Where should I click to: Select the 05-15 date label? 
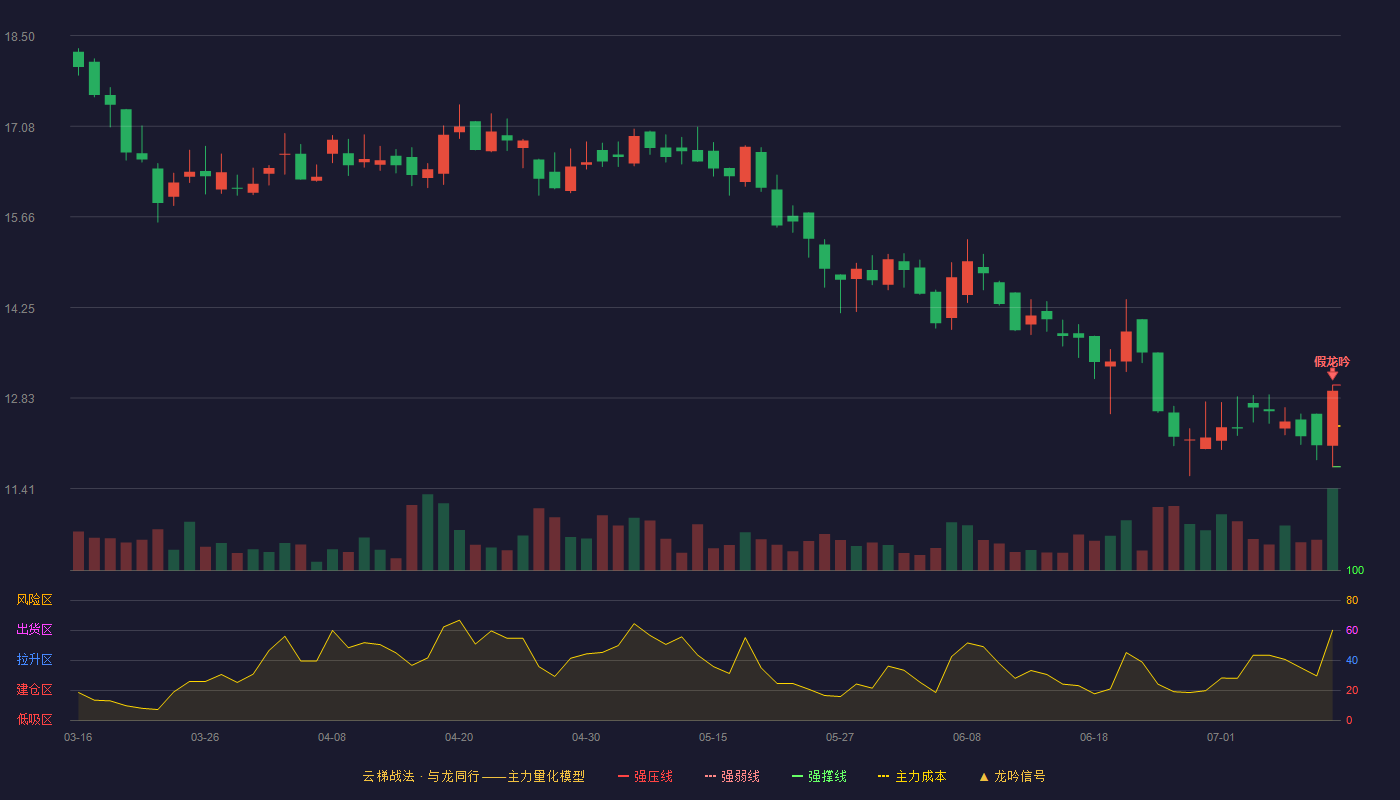[713, 737]
